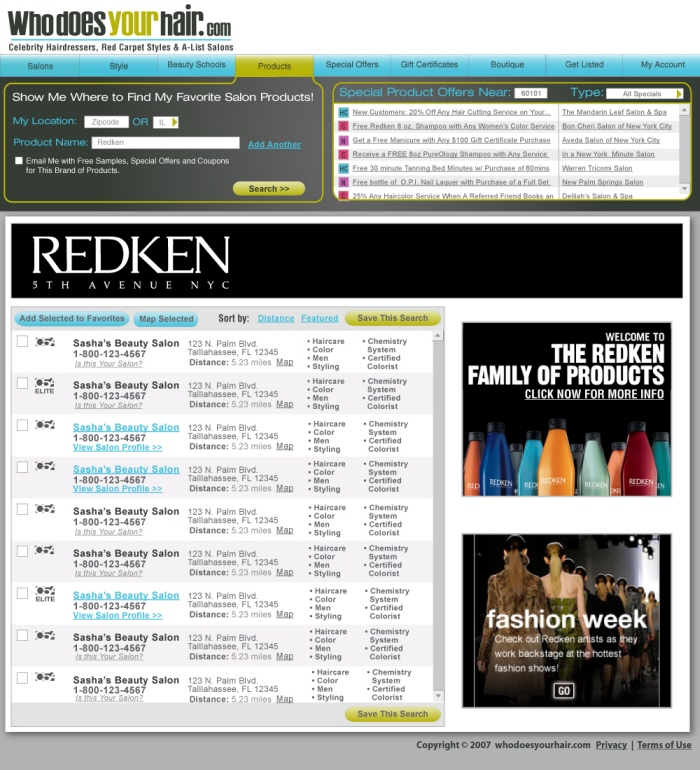Sort results by Featured

(320, 318)
